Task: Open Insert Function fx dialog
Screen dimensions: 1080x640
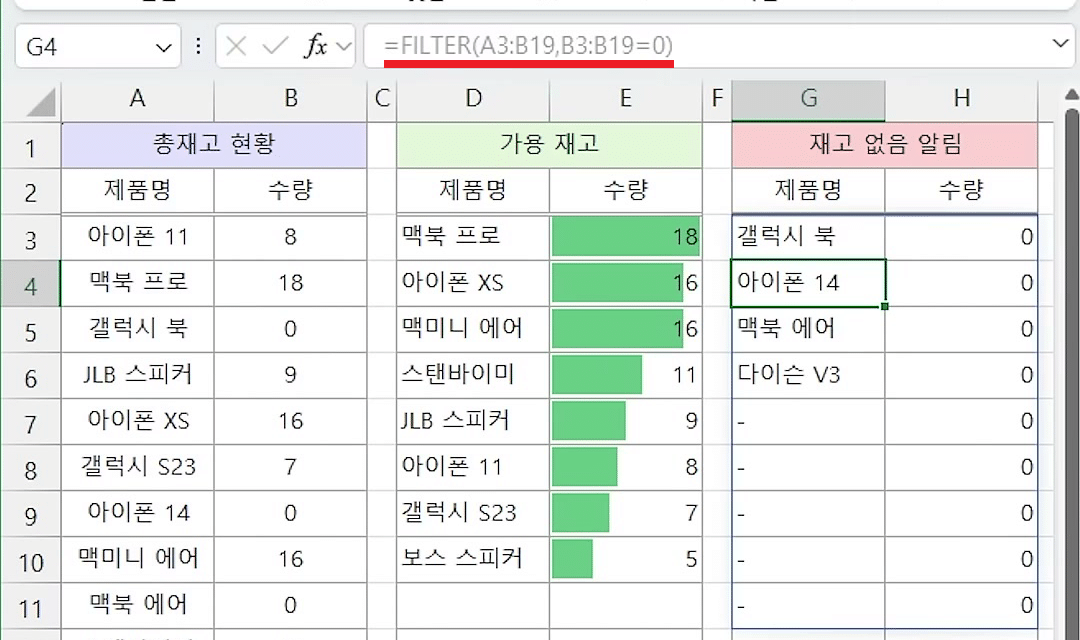Action: click(x=316, y=47)
